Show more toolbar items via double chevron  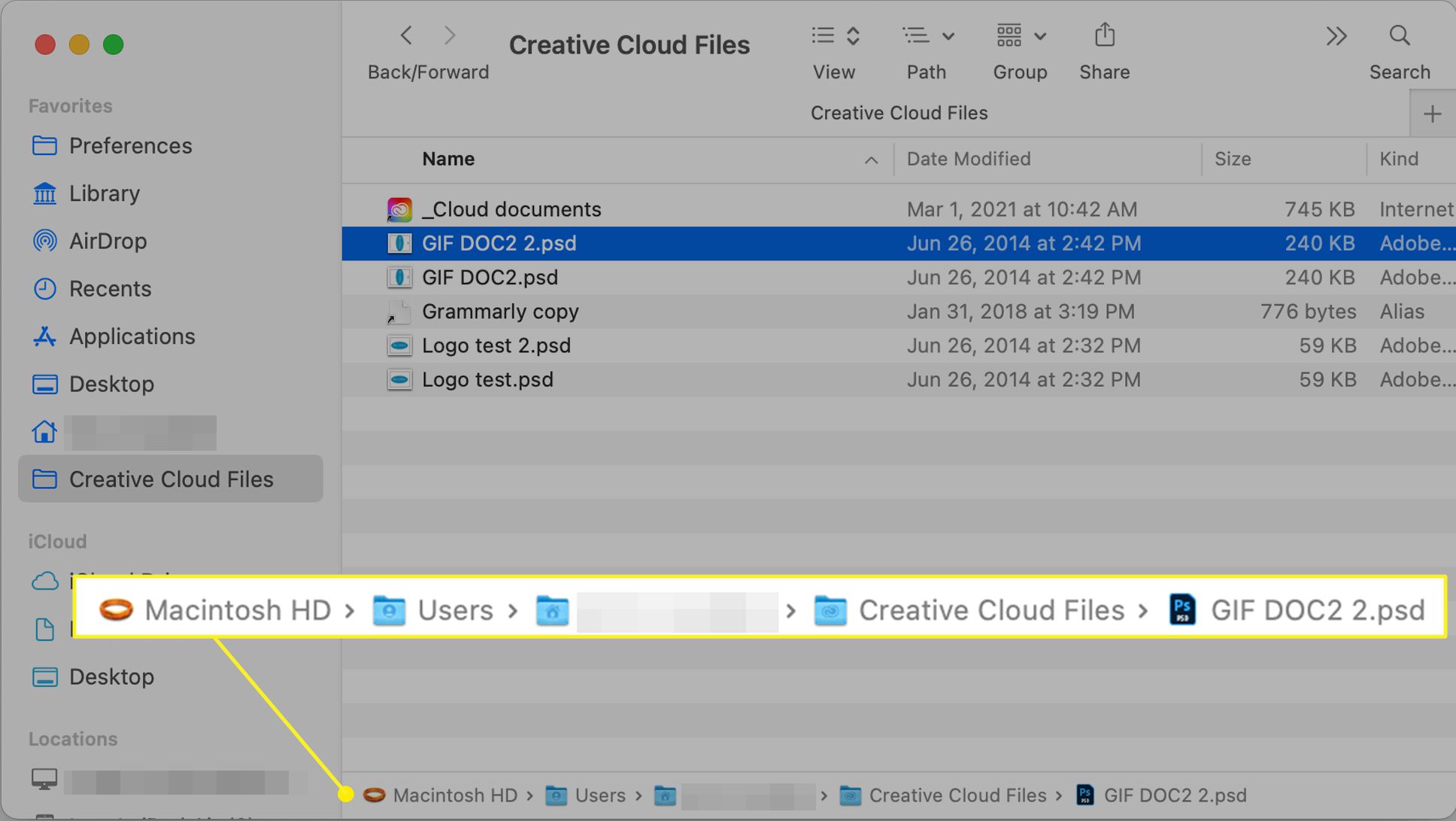[x=1336, y=35]
